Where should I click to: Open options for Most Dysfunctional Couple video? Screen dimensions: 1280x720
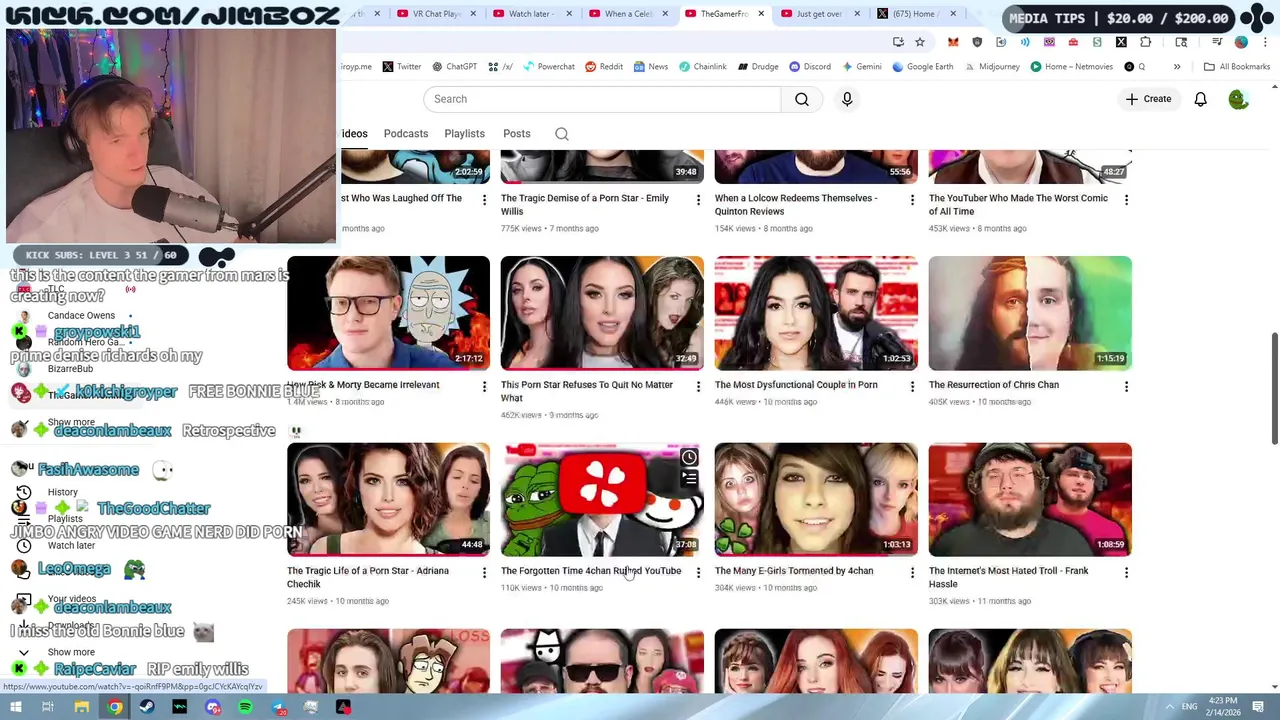point(912,387)
